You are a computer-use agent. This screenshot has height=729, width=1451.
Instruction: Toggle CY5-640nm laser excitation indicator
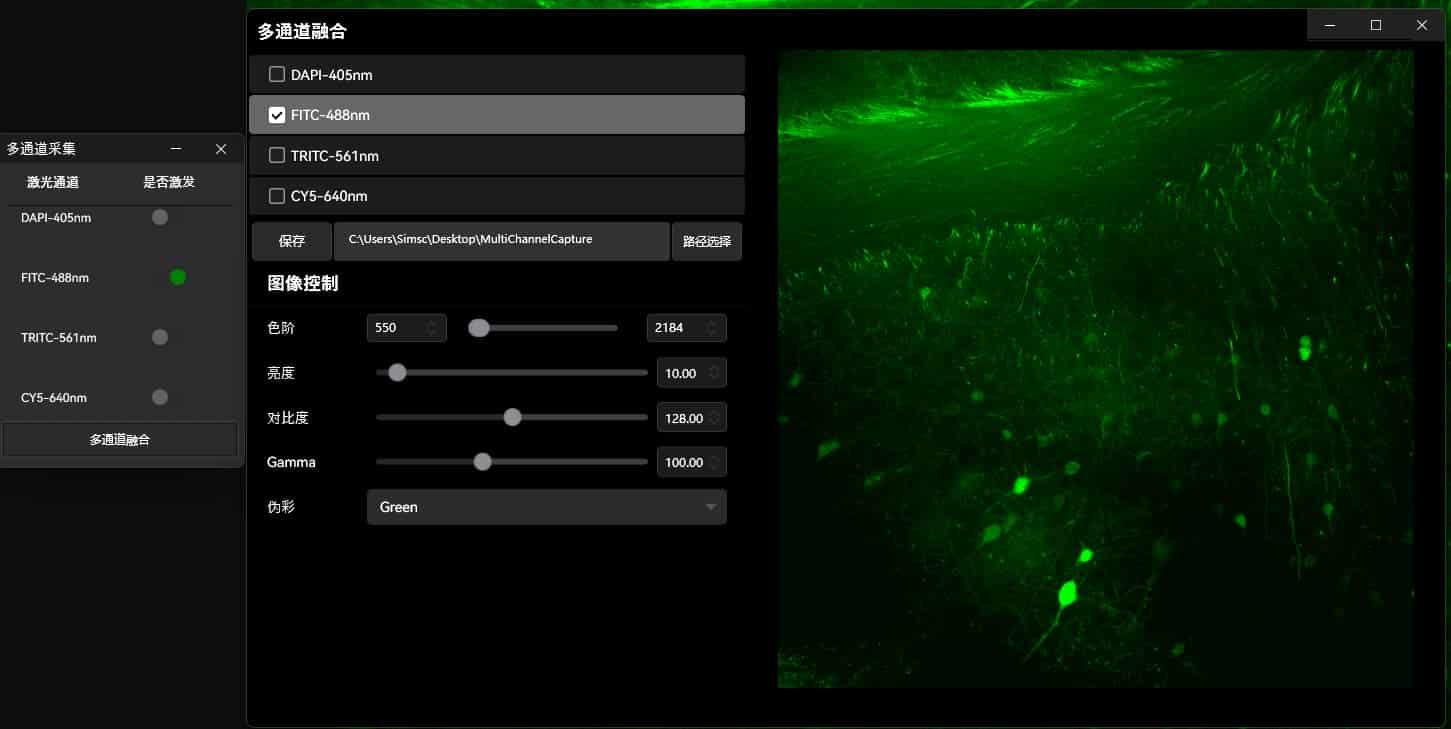click(160, 397)
